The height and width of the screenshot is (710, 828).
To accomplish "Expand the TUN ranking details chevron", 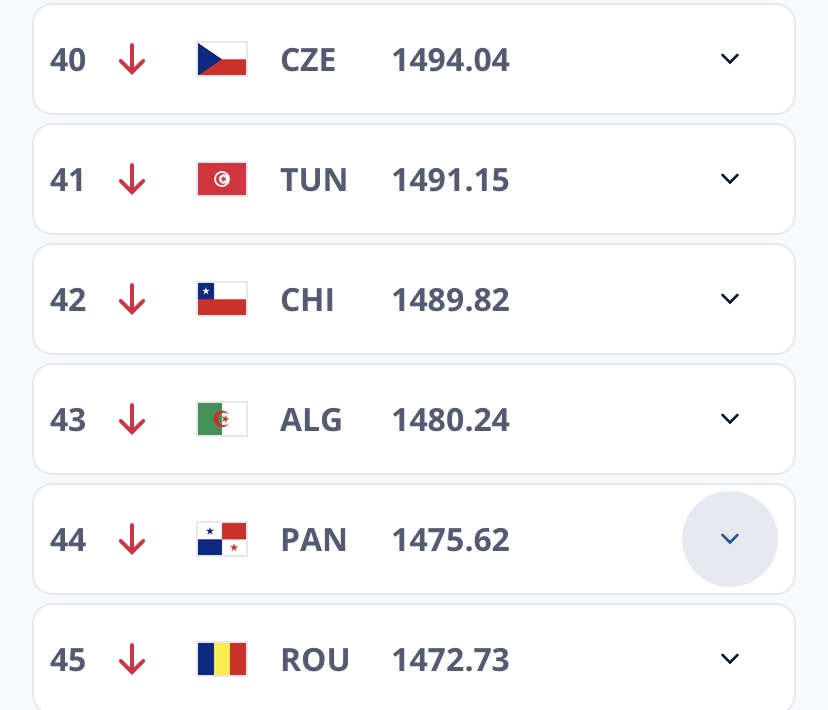I will tap(730, 179).
